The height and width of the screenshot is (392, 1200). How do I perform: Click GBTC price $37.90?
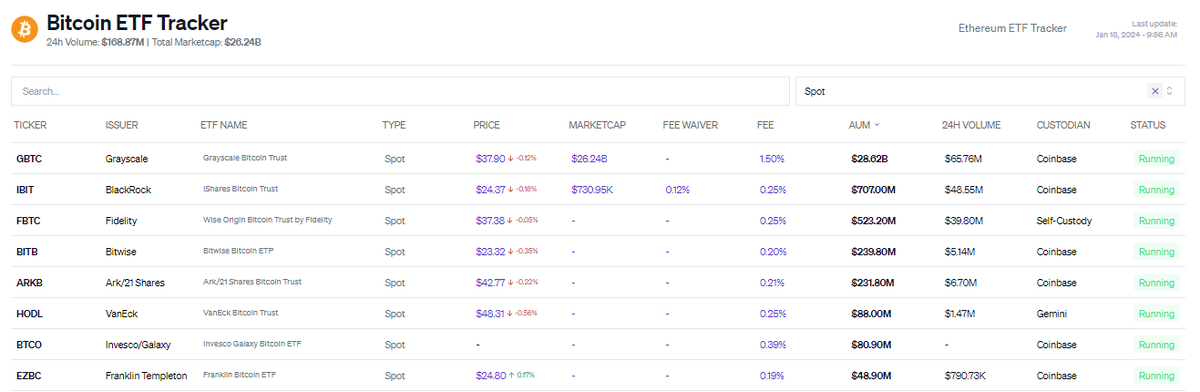coord(491,159)
